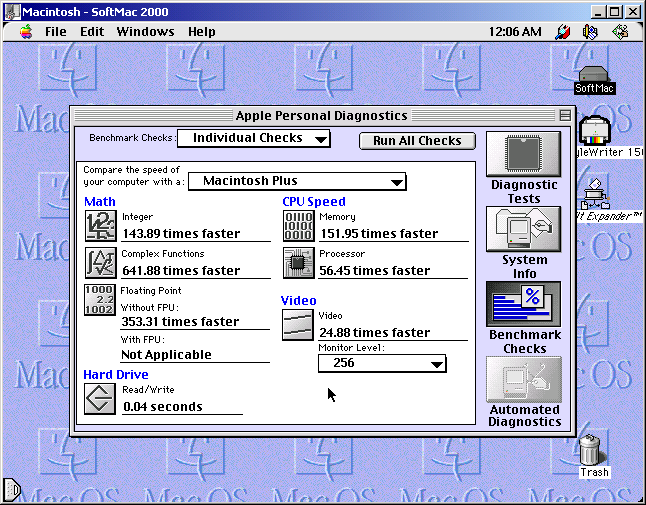Click the Run All Checks button

(x=417, y=141)
